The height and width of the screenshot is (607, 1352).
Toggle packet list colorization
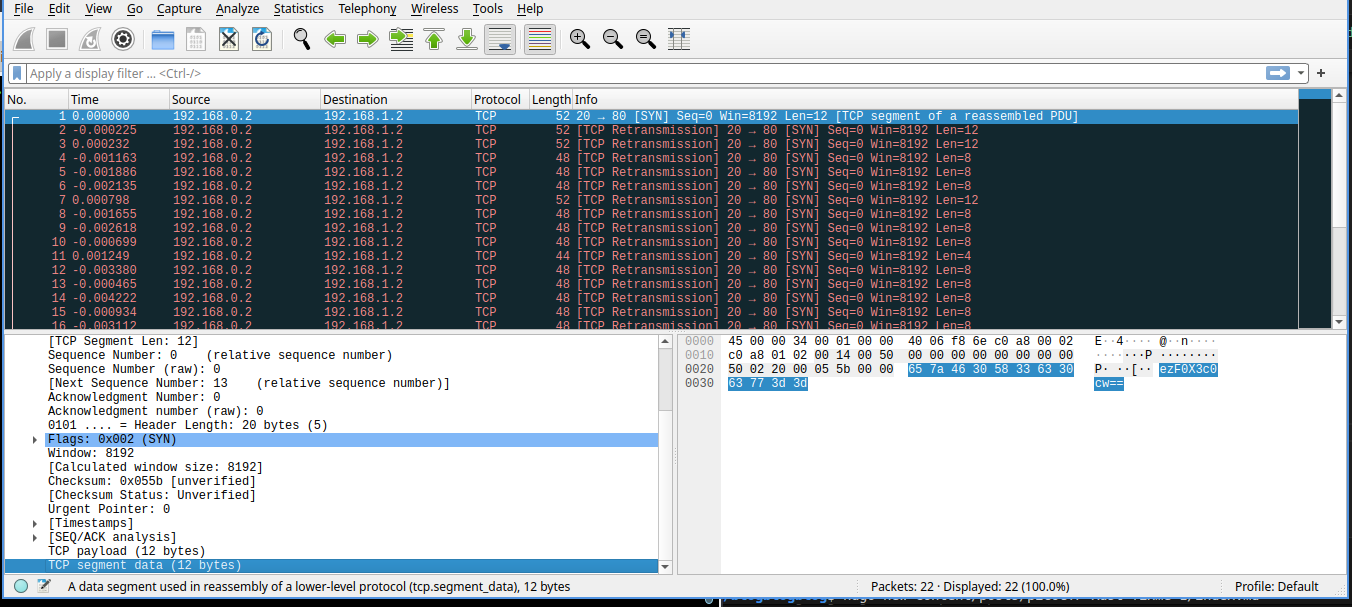[539, 39]
